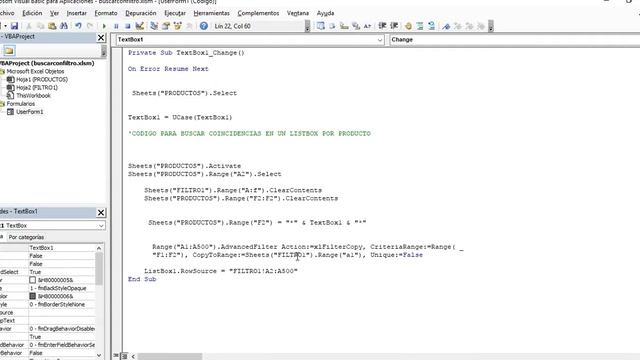
Task: Close the VBAProject explorer pane
Action: 101,38
